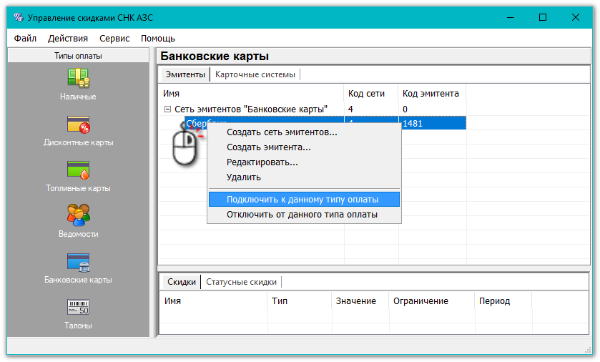This screenshot has width=600, height=362.
Task: Open the Действия menu
Action: tap(68, 38)
